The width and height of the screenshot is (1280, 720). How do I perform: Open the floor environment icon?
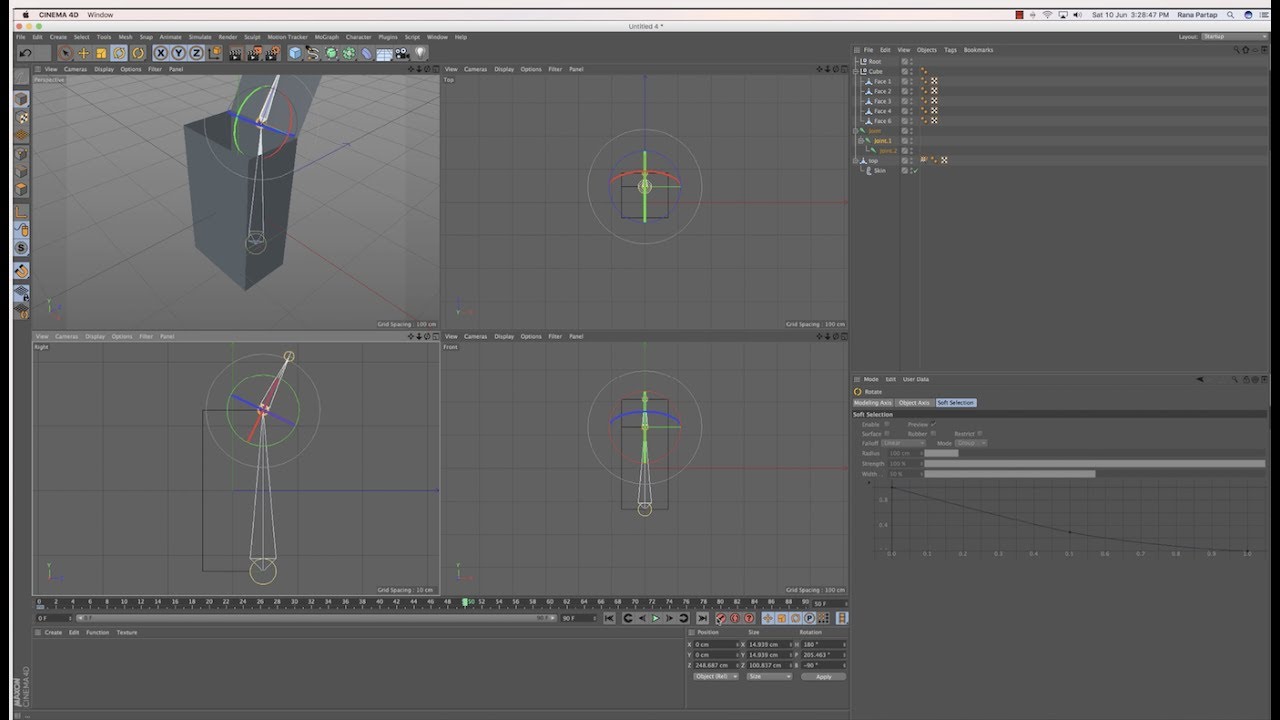[x=384, y=53]
